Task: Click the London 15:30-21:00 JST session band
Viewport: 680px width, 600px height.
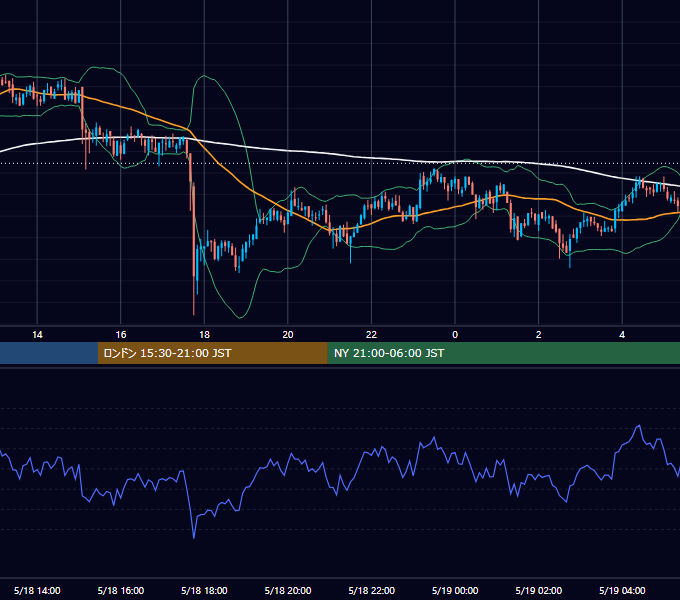Action: click(x=212, y=353)
